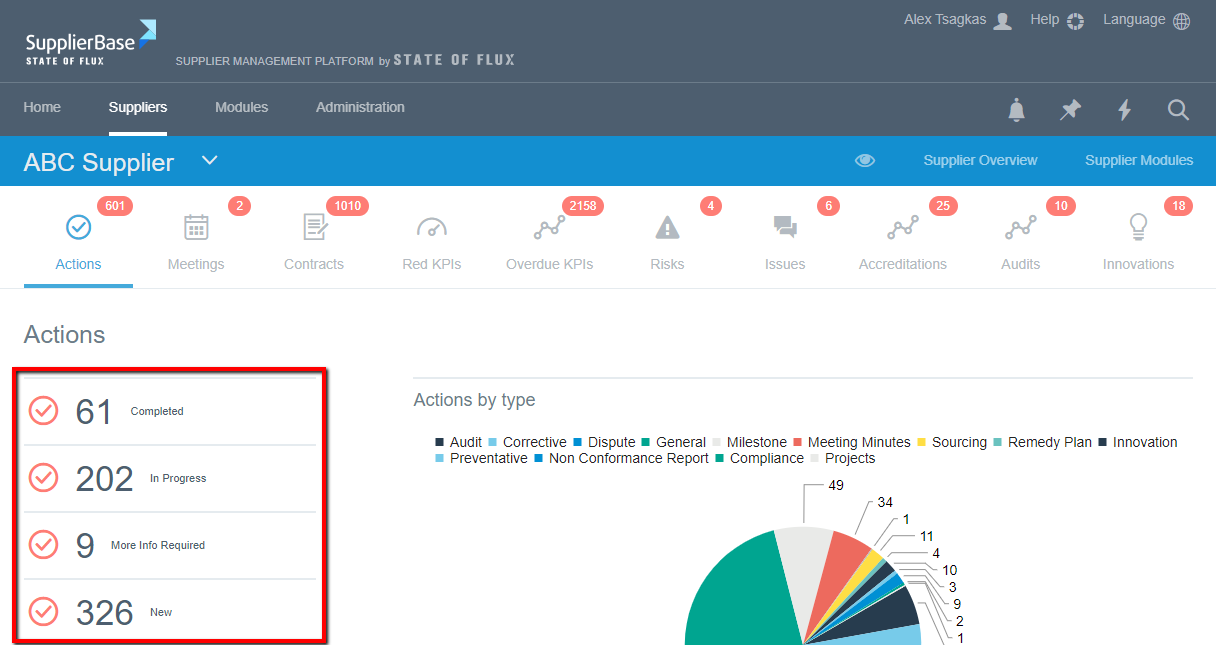
Task: Expand the ABC Supplier dropdown chevron
Action: click(209, 160)
